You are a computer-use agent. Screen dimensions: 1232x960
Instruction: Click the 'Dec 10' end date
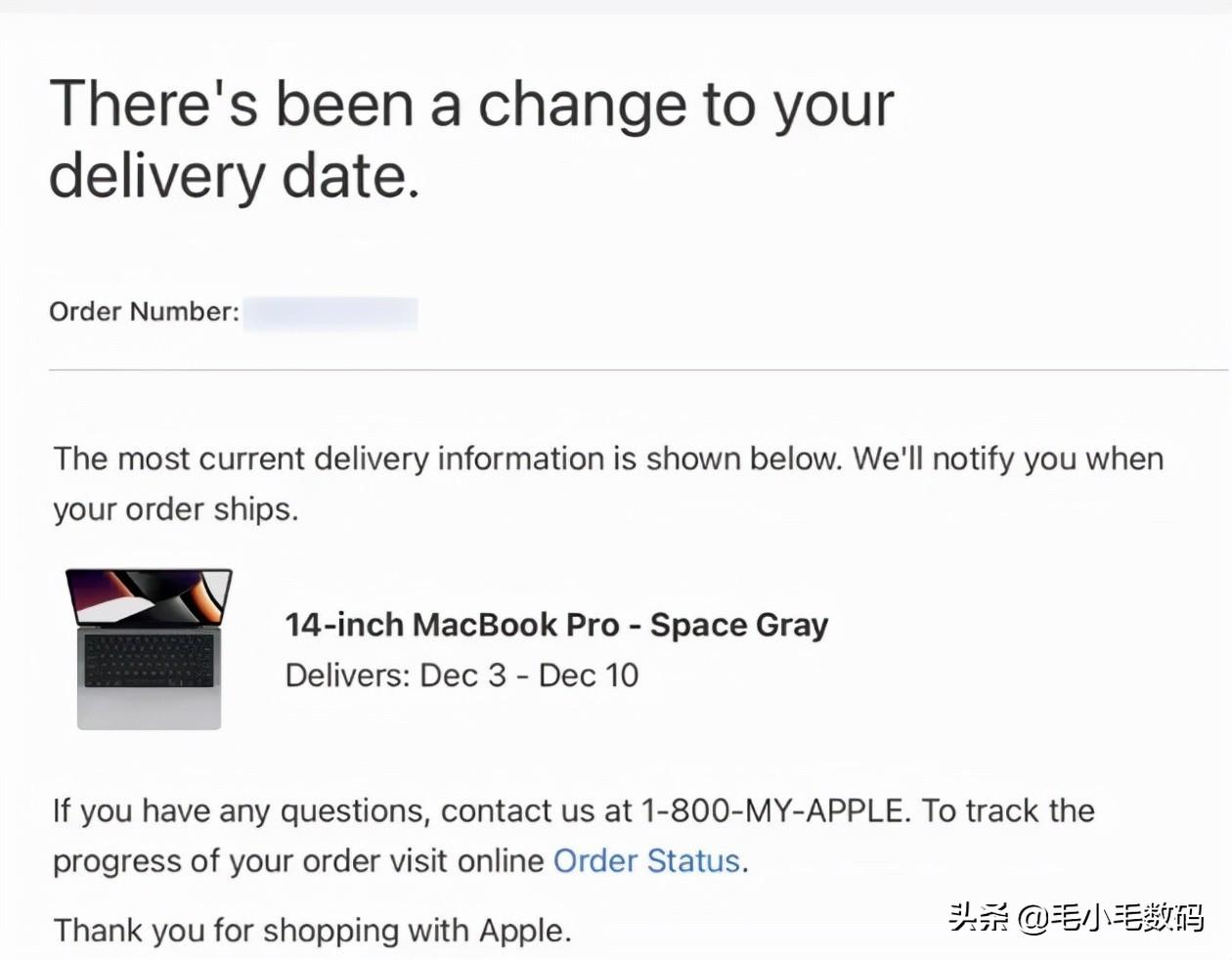[589, 676]
